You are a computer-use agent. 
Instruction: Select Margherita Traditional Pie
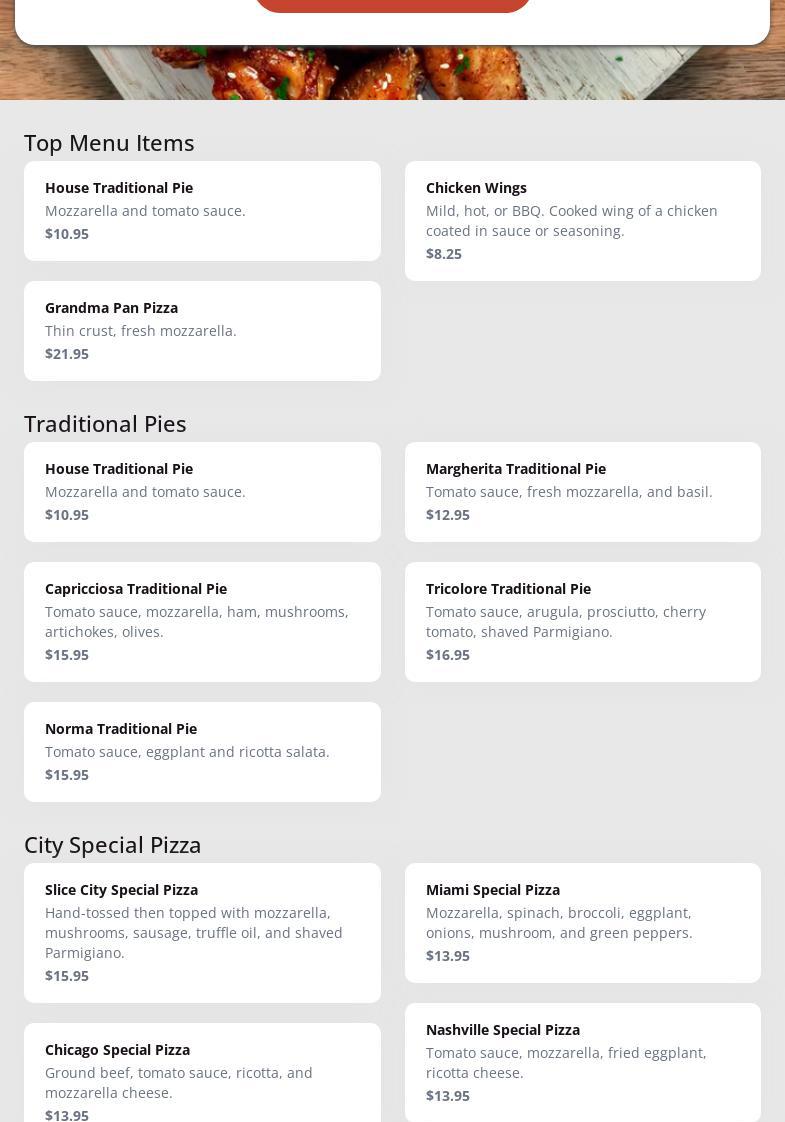tap(582, 491)
